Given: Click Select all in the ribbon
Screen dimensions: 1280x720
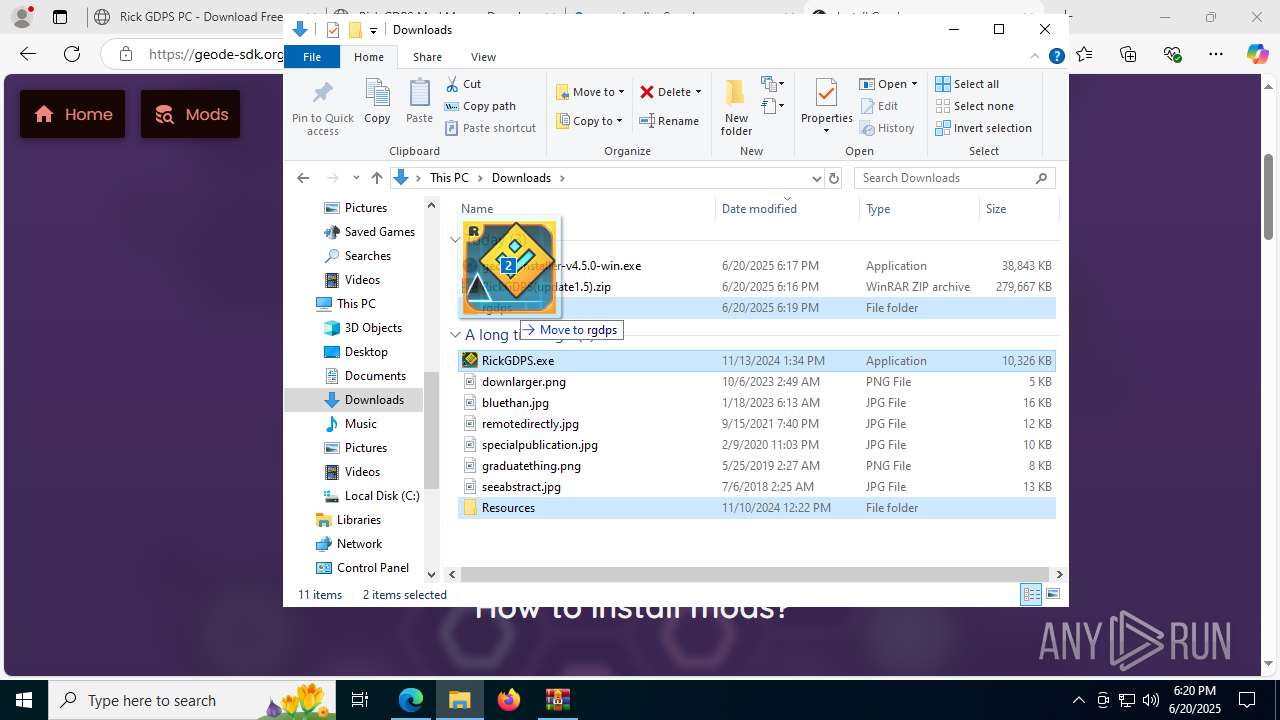Looking at the screenshot, I should (967, 84).
